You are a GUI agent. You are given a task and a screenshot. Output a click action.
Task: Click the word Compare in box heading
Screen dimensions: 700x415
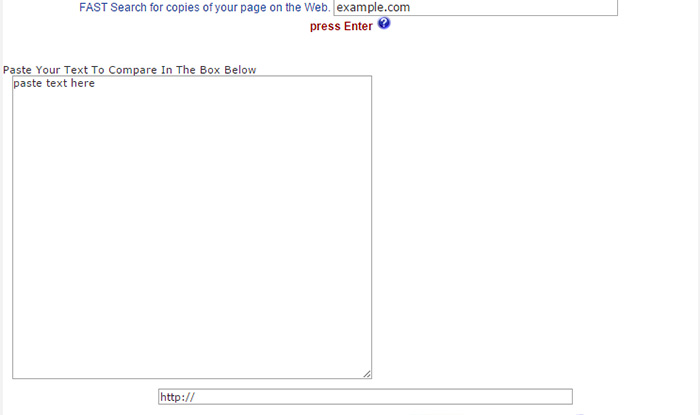[133, 70]
